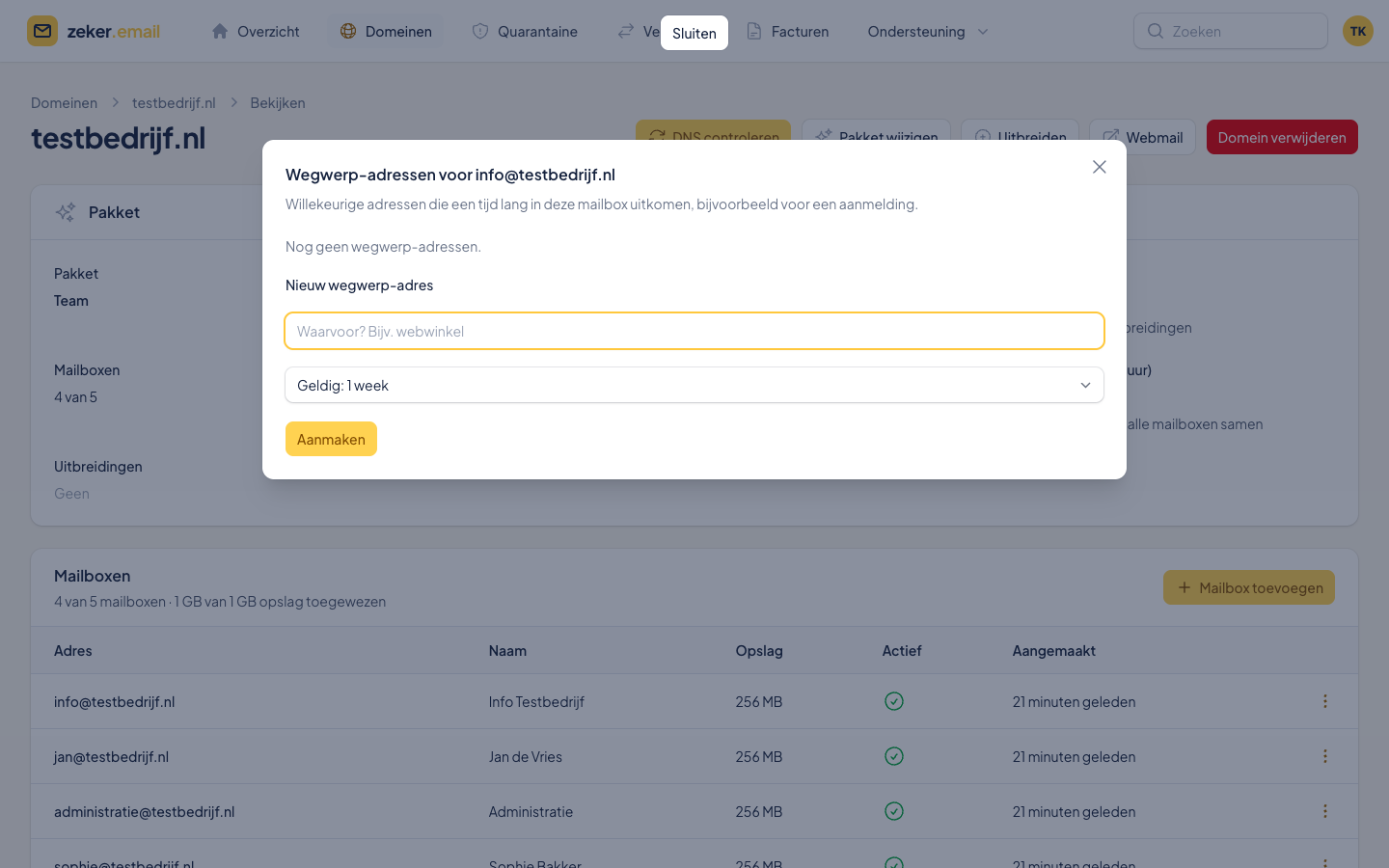The width and height of the screenshot is (1389, 868).
Task: Select the info@testbedrijf.nl address cell
Action: coord(115,702)
